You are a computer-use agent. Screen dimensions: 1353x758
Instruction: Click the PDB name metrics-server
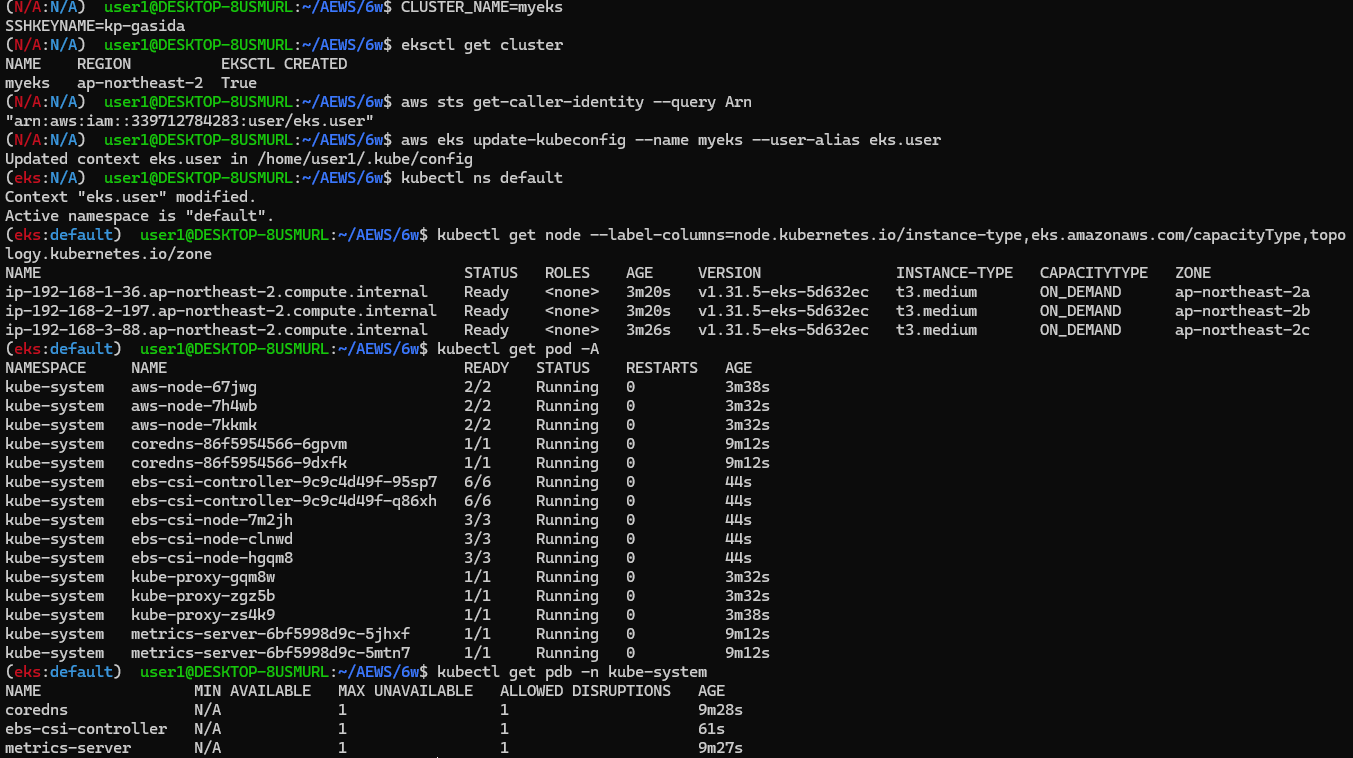click(68, 748)
